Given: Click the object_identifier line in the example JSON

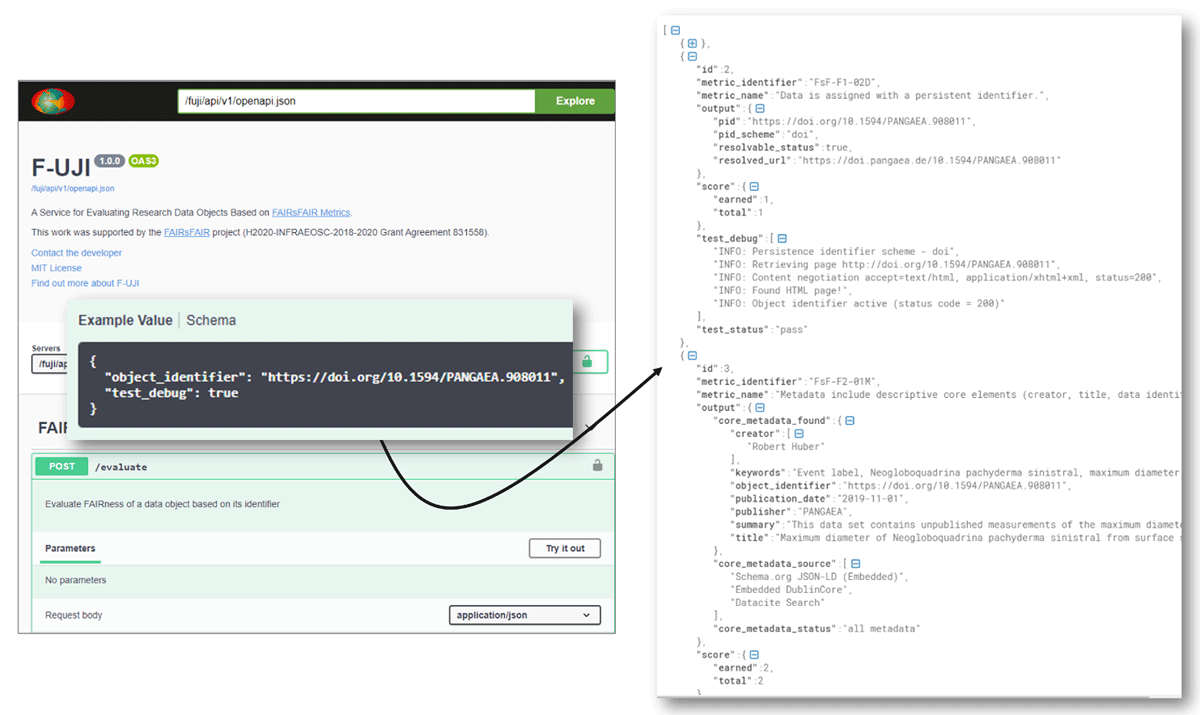Looking at the screenshot, I should pos(335,377).
